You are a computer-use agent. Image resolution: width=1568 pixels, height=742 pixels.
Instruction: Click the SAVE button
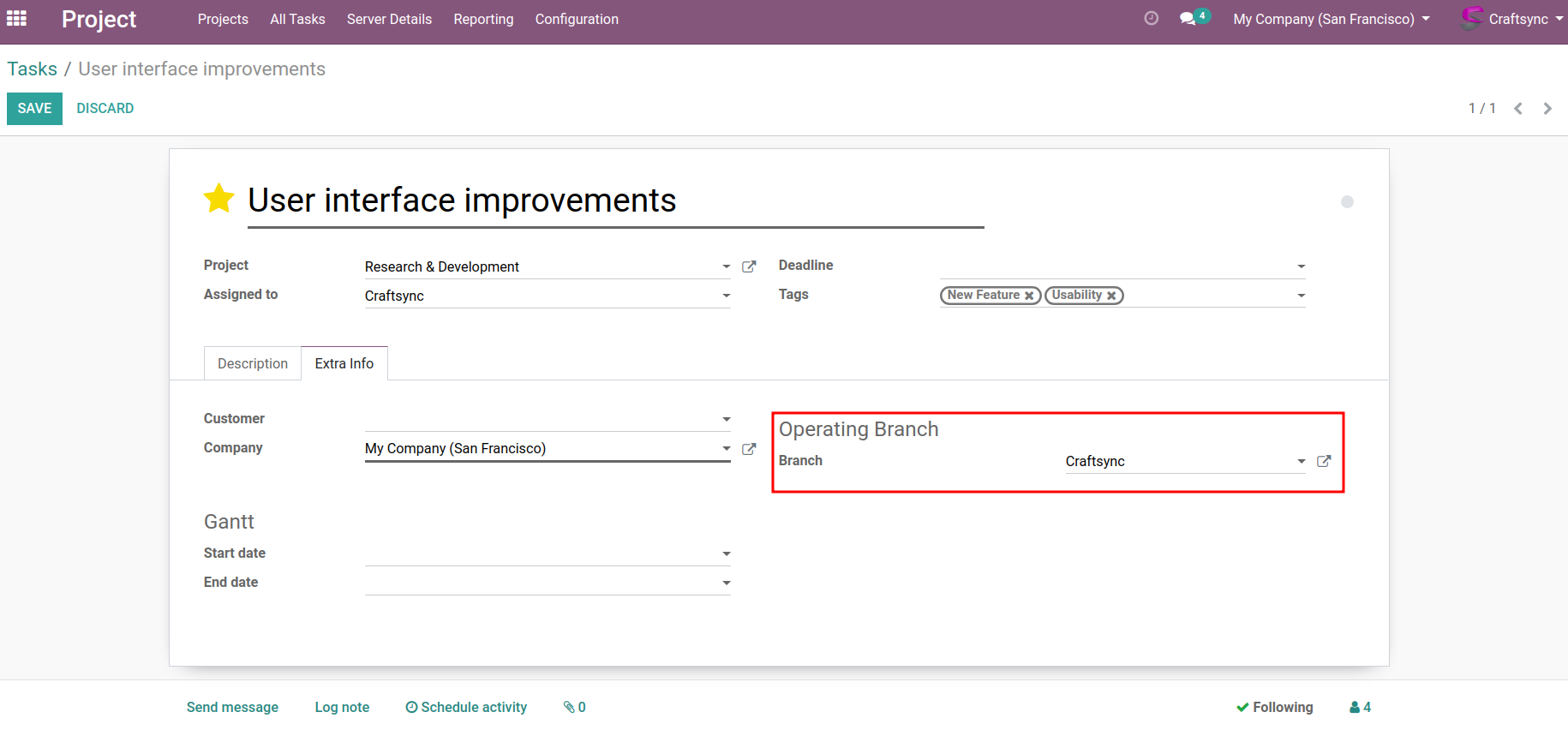(34, 109)
